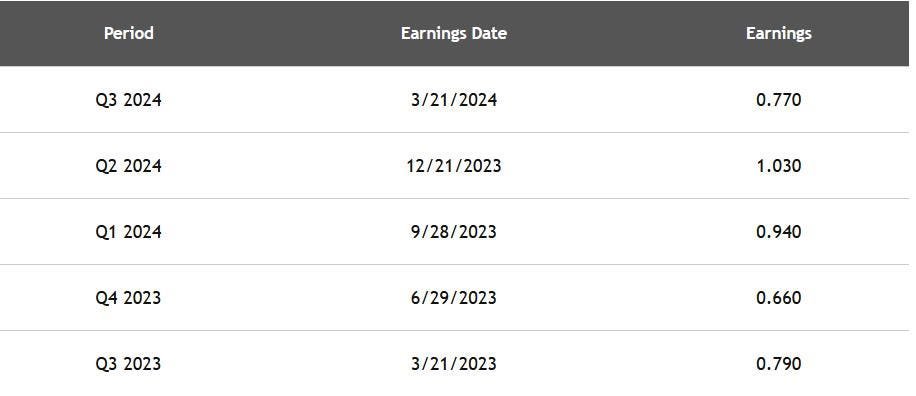
Task: Click the 1.030 earnings value
Action: click(778, 166)
